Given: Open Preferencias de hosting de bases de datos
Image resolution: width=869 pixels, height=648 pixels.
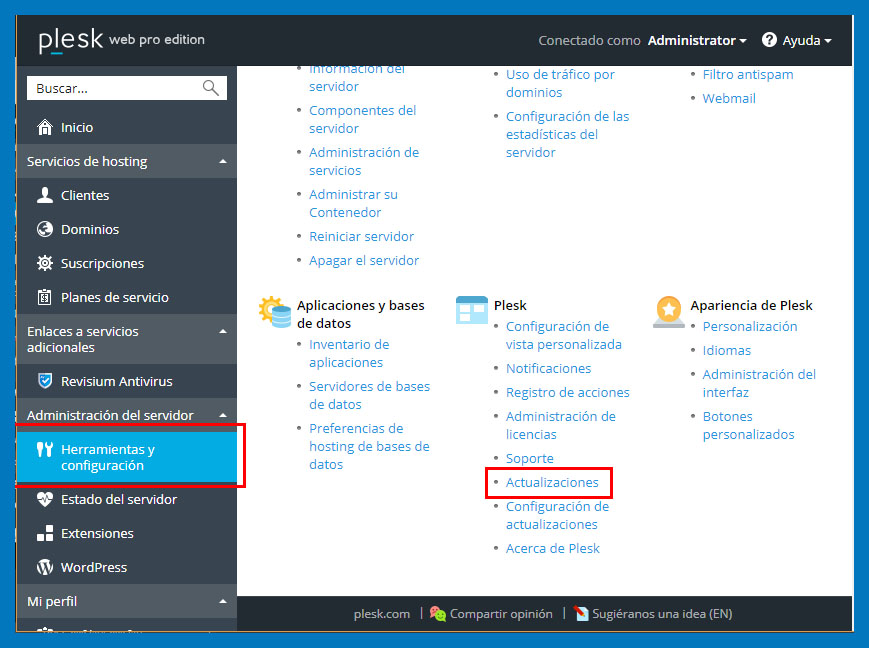Looking at the screenshot, I should [x=369, y=446].
